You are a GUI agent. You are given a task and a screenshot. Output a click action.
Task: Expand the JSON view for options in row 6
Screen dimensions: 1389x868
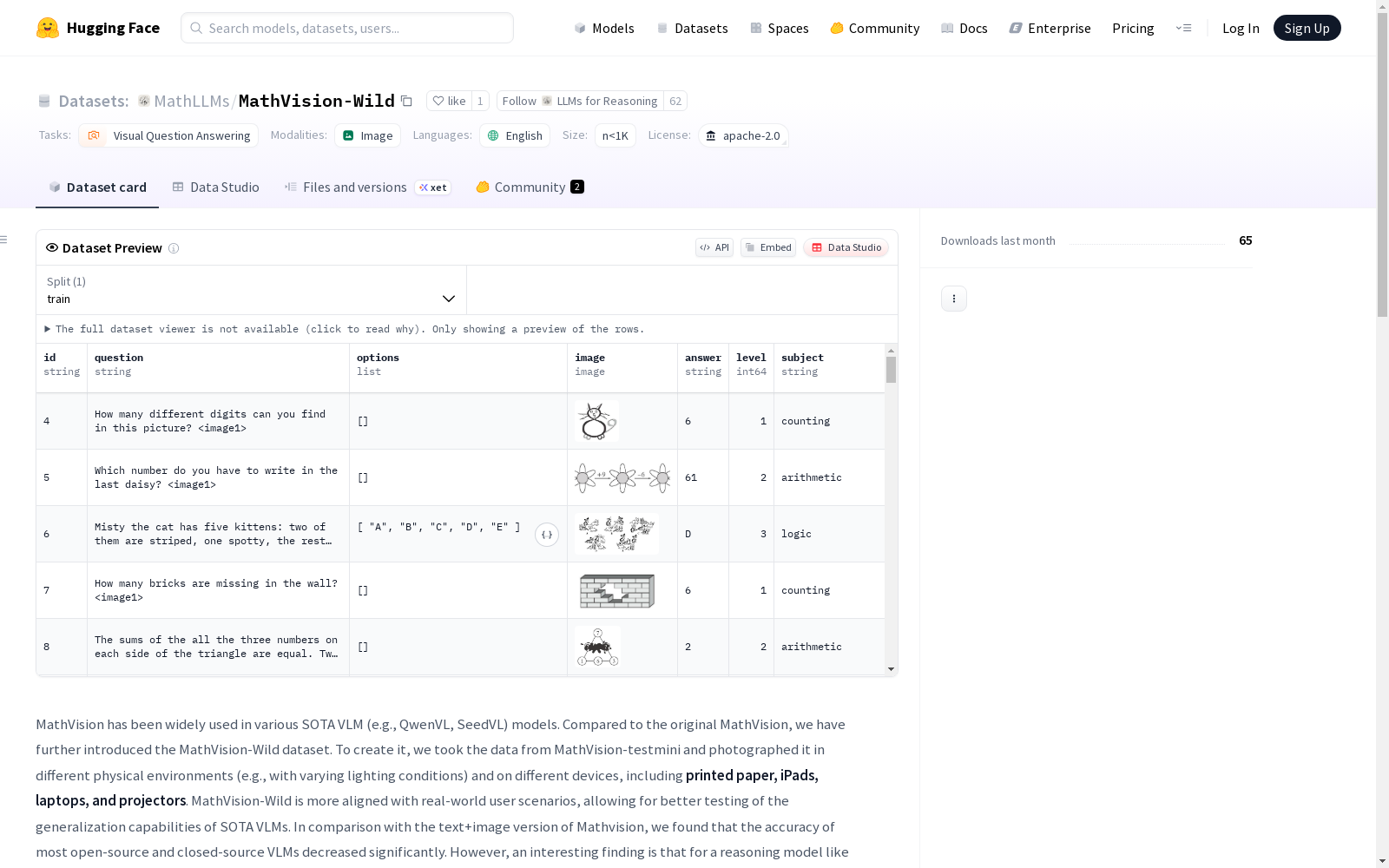(x=547, y=535)
